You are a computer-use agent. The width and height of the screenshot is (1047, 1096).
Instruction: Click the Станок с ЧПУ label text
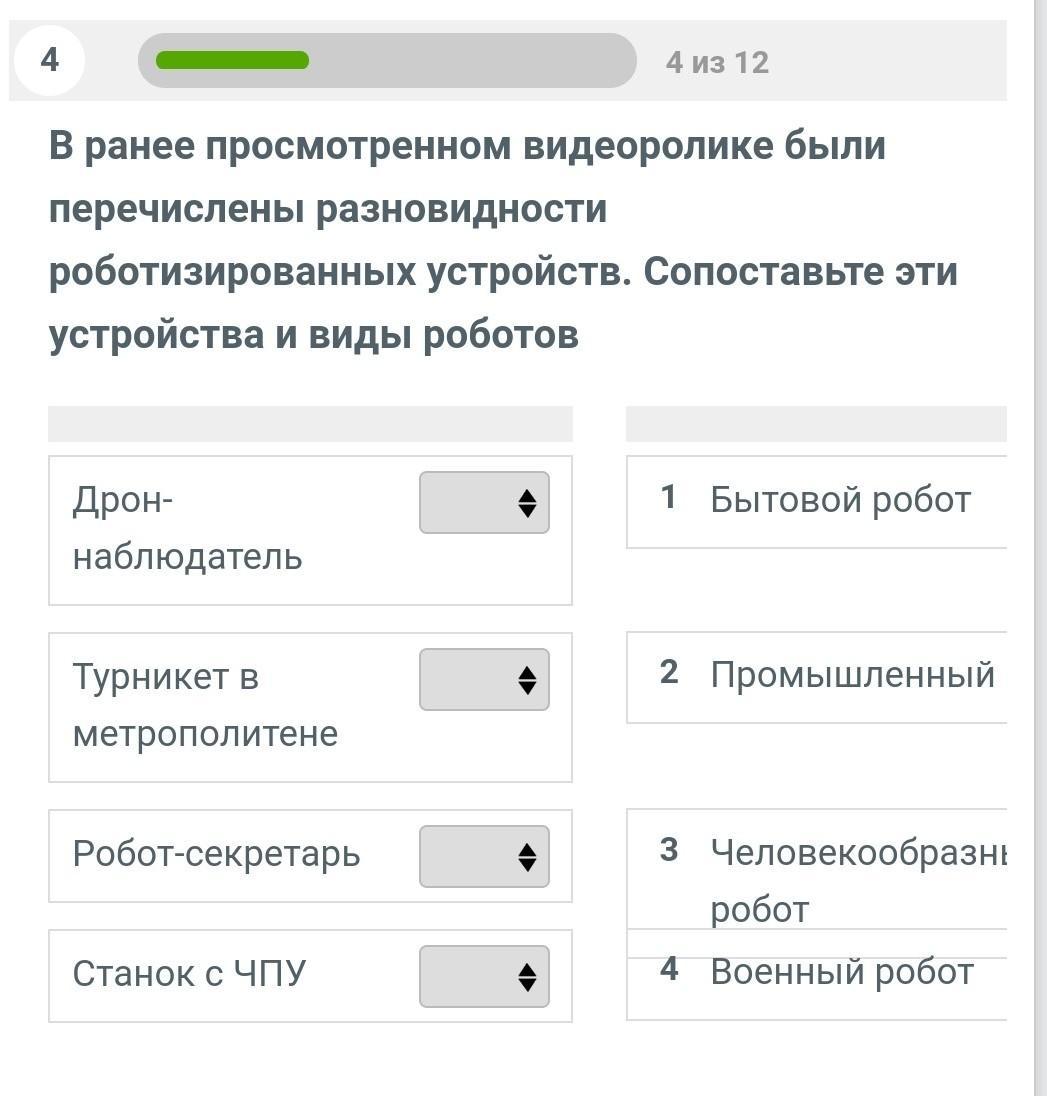tap(189, 974)
